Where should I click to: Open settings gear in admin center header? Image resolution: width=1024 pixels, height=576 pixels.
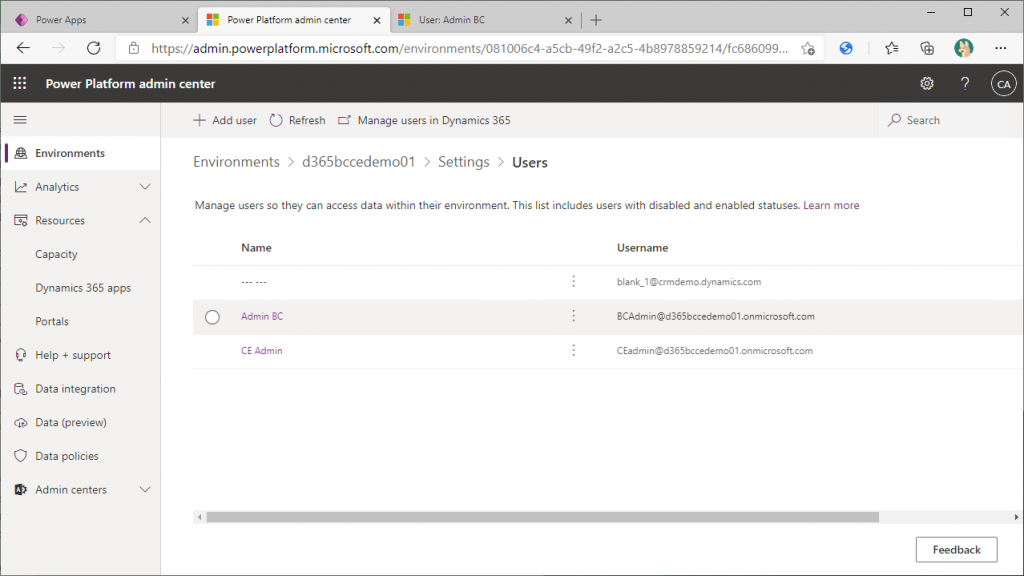point(927,84)
